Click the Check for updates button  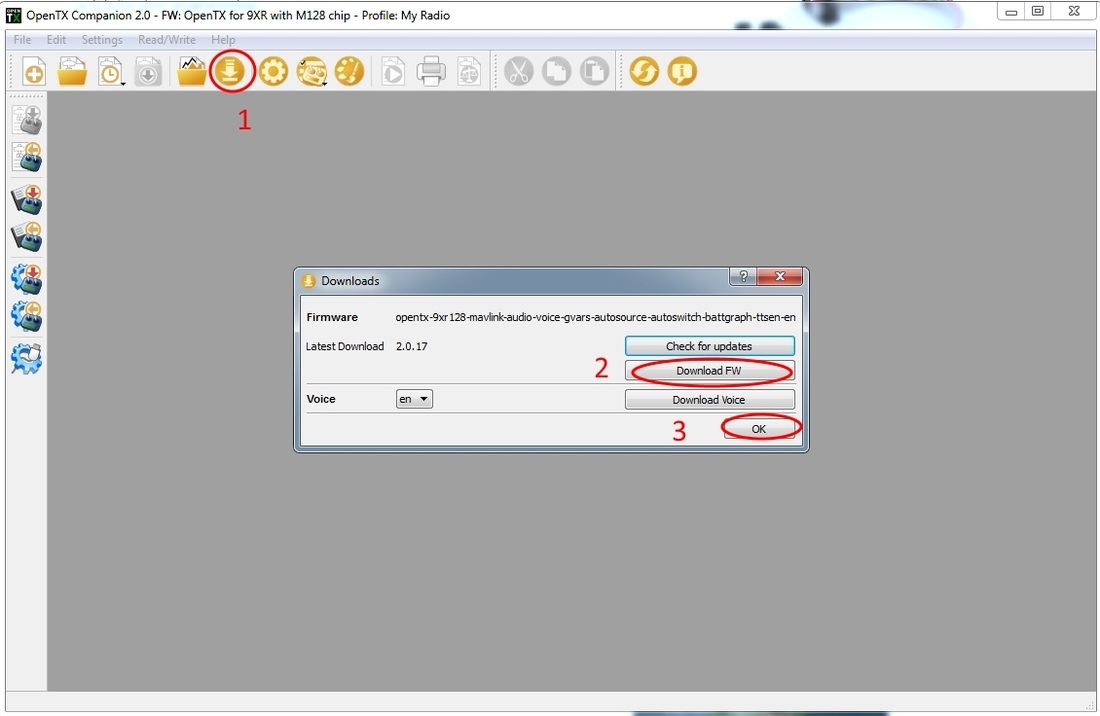tap(709, 346)
